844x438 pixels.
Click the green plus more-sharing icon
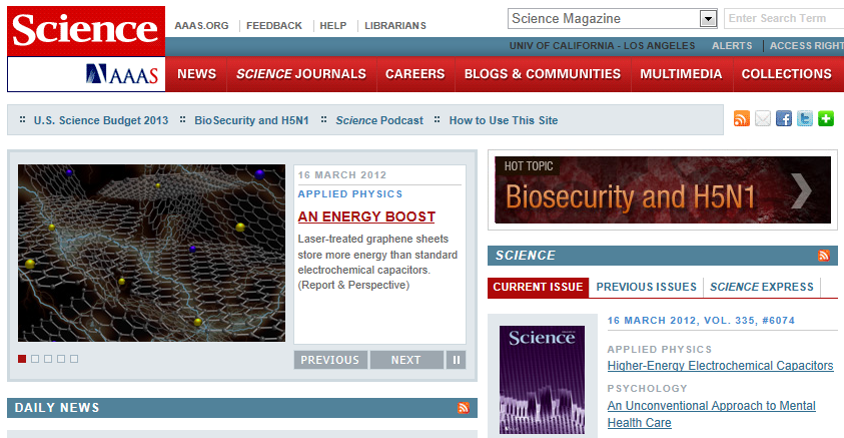(826, 118)
